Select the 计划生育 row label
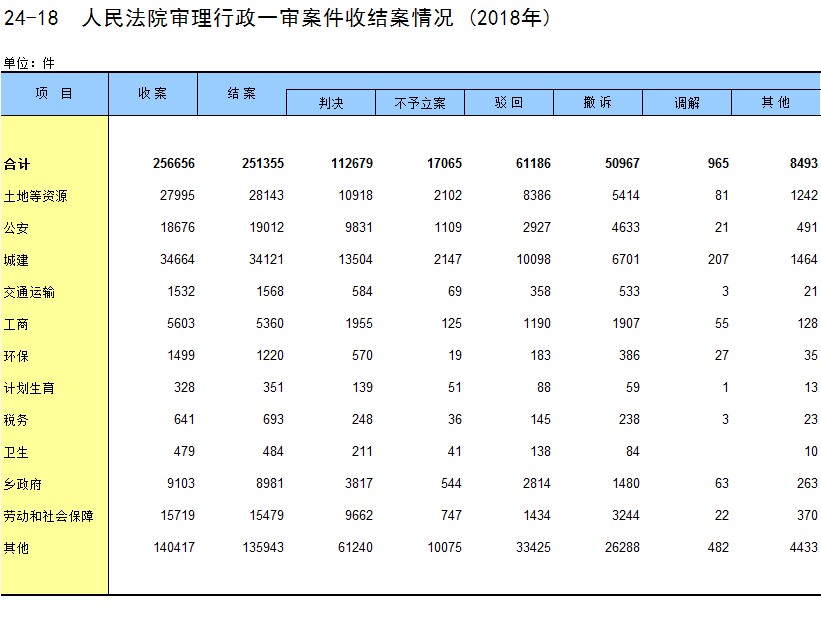 tap(29, 388)
